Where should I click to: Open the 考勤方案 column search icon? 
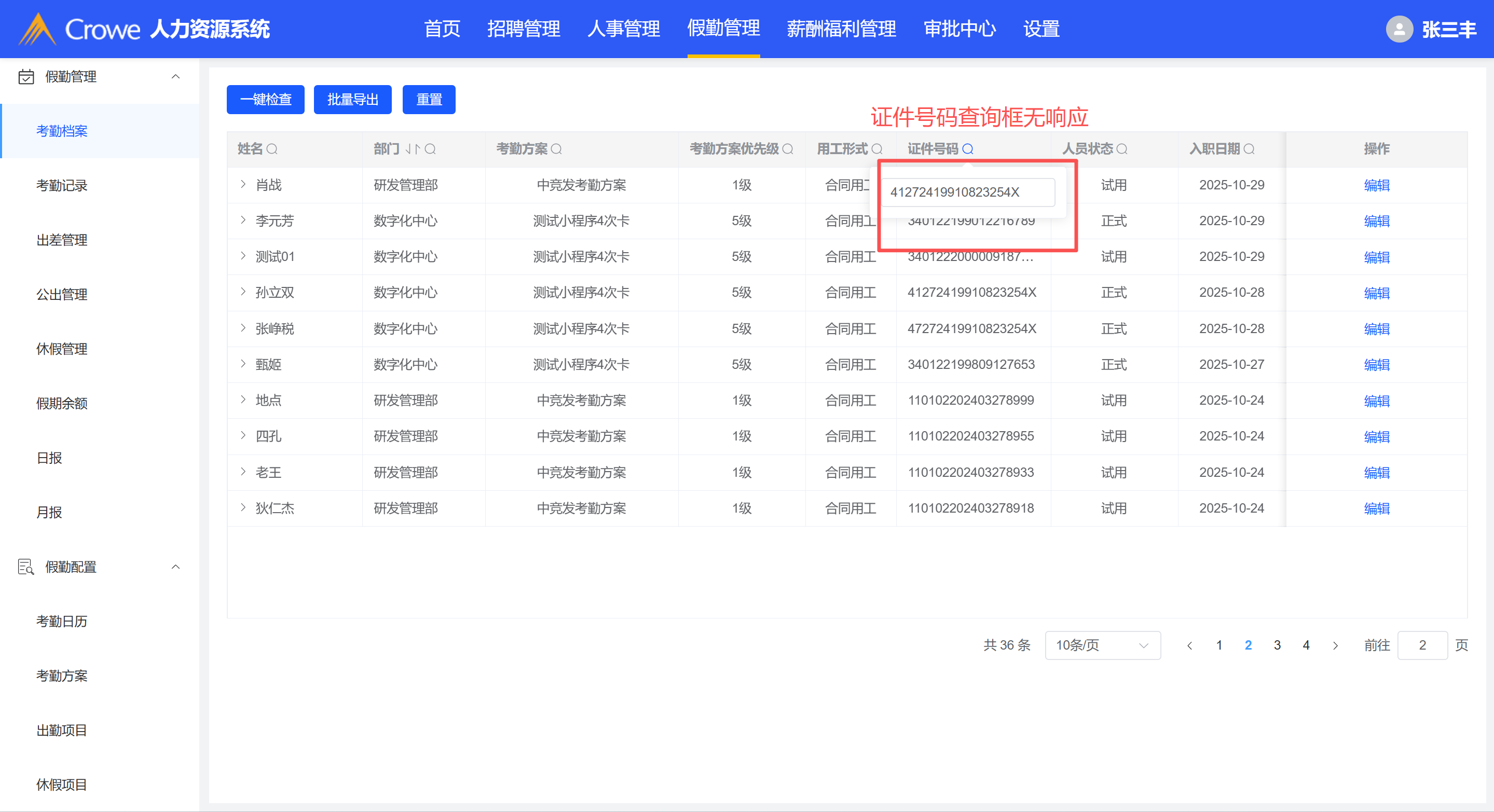pyautogui.click(x=556, y=149)
